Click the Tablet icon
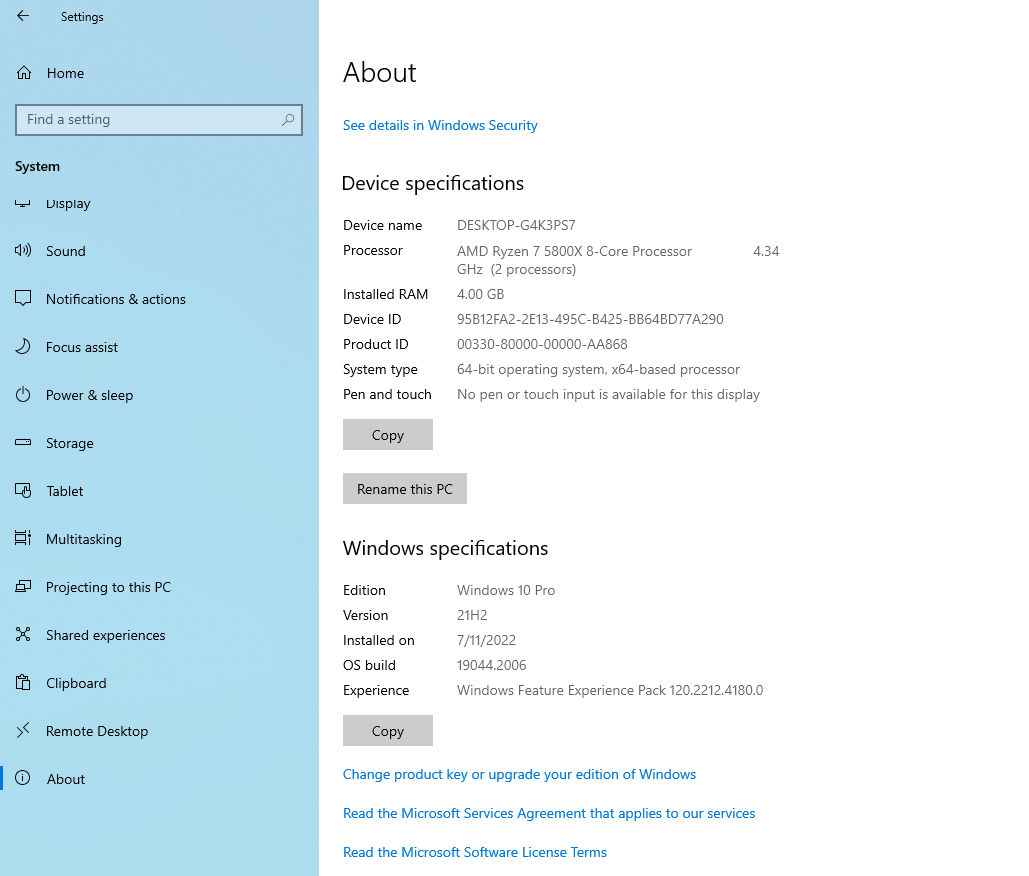 pos(23,490)
